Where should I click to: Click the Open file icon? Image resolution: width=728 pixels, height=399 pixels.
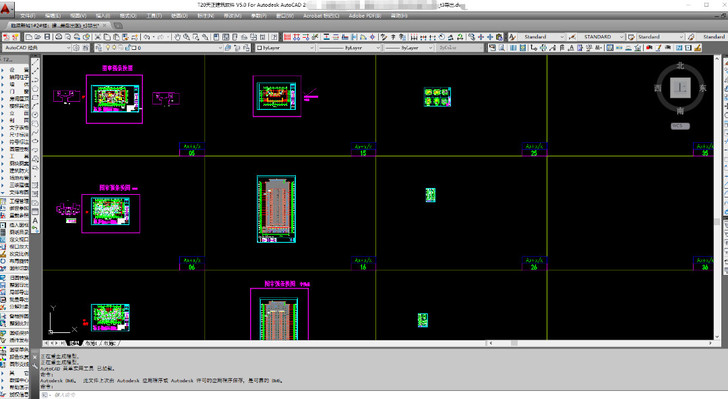(x=38, y=37)
